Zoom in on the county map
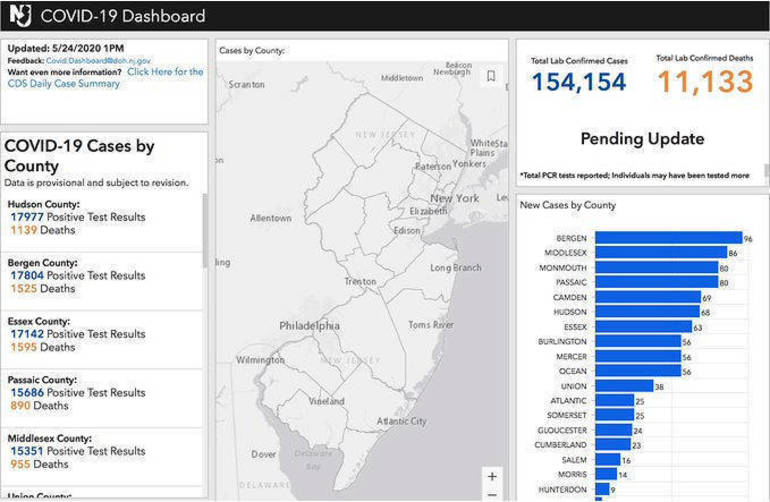Image resolution: width=770 pixels, height=502 pixels. click(491, 476)
